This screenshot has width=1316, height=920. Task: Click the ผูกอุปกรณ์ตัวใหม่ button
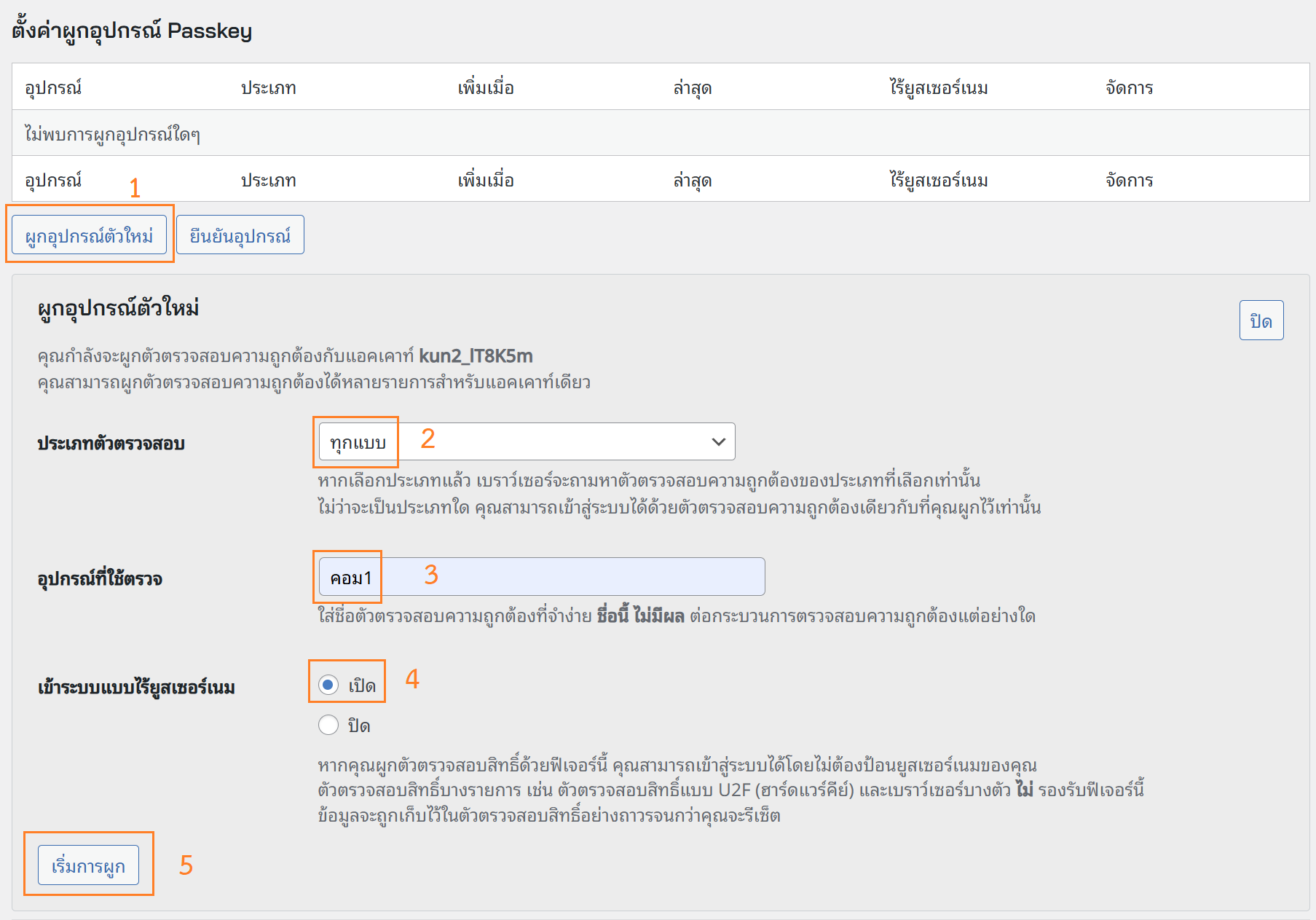pyautogui.click(x=89, y=235)
